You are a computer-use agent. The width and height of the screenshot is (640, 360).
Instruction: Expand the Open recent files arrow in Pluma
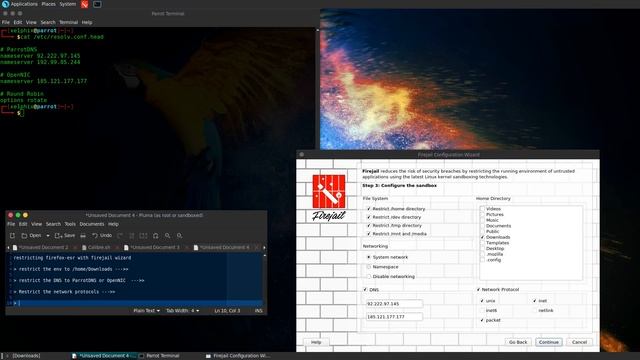click(x=48, y=236)
